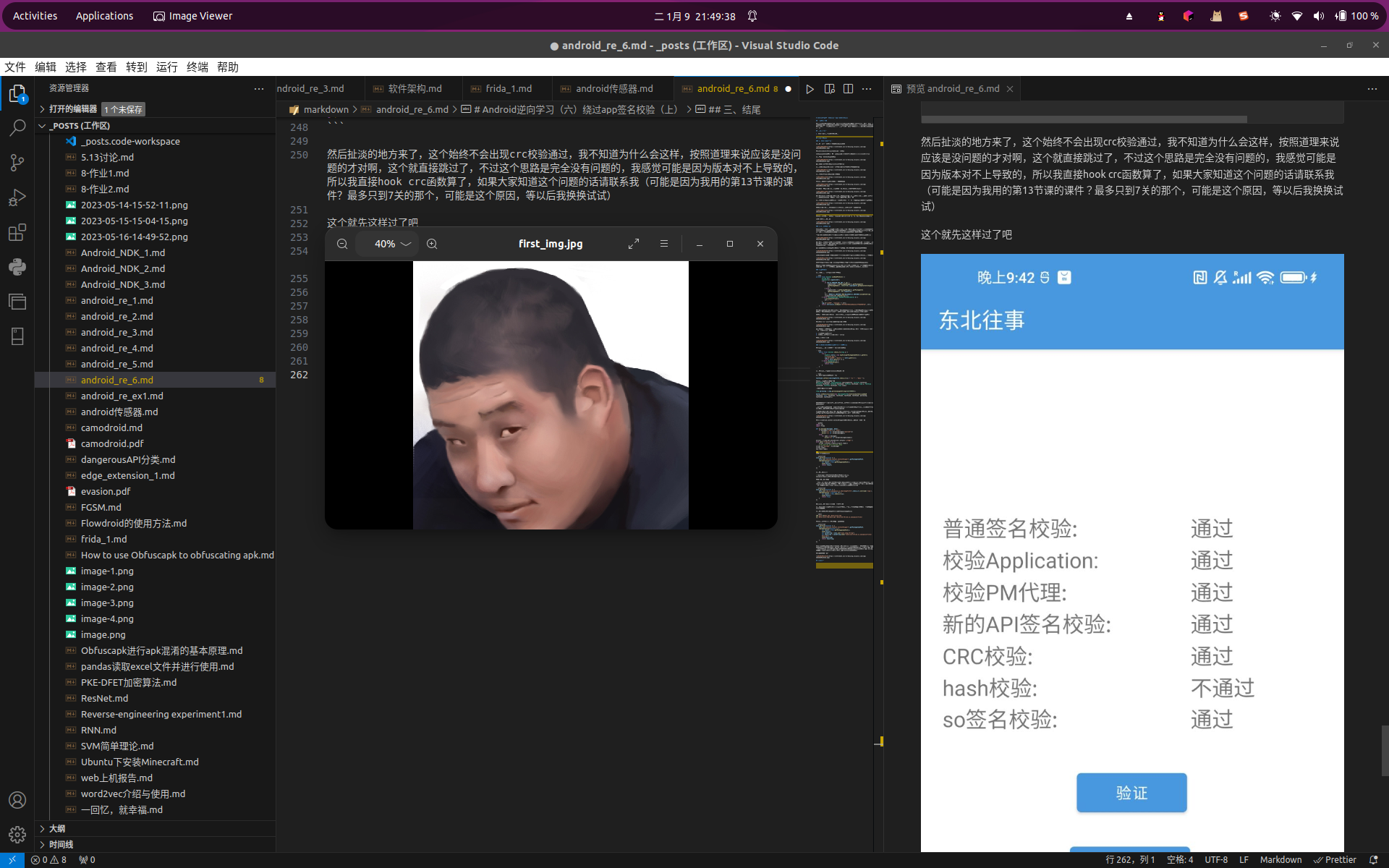1389x868 pixels.
Task: Click the Run play icon in editor toolbar
Action: tap(810, 89)
